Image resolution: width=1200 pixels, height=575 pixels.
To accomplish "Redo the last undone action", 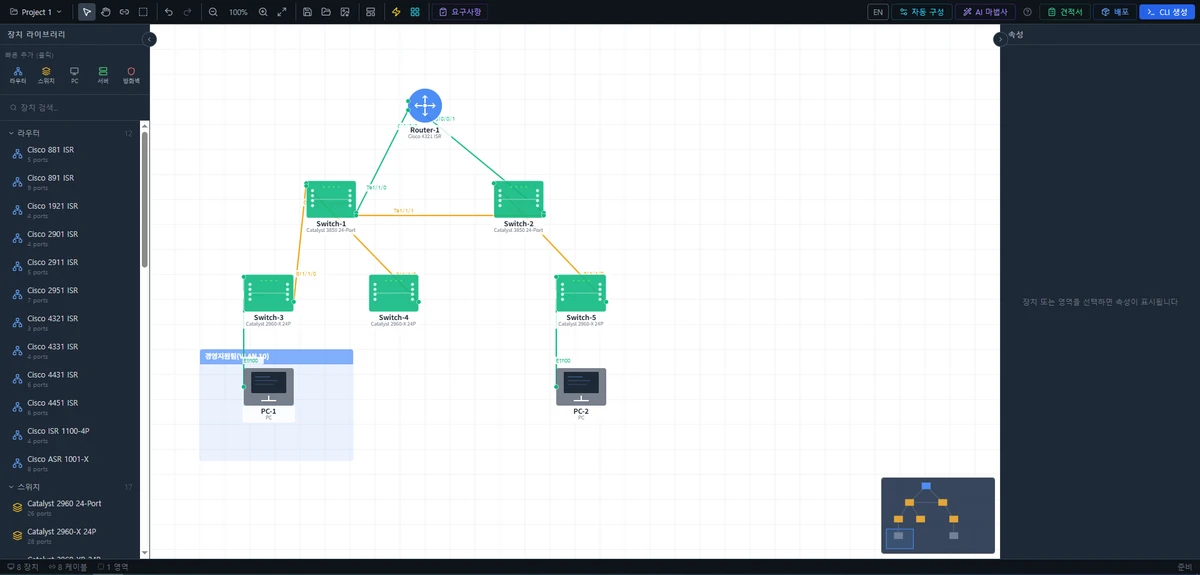I will [187, 12].
